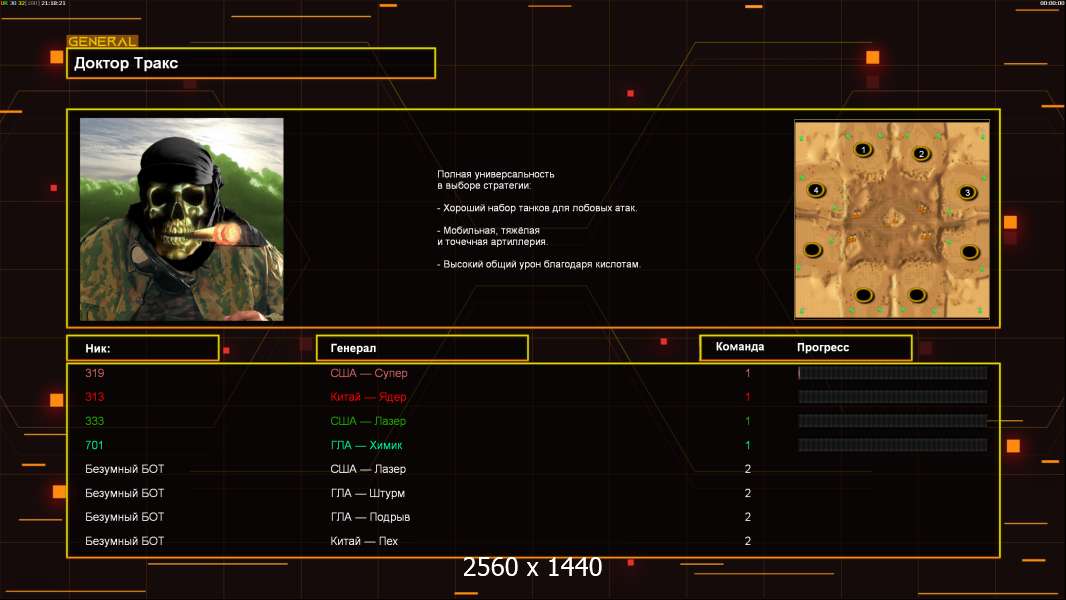Select the Генерал column header

click(x=421, y=348)
